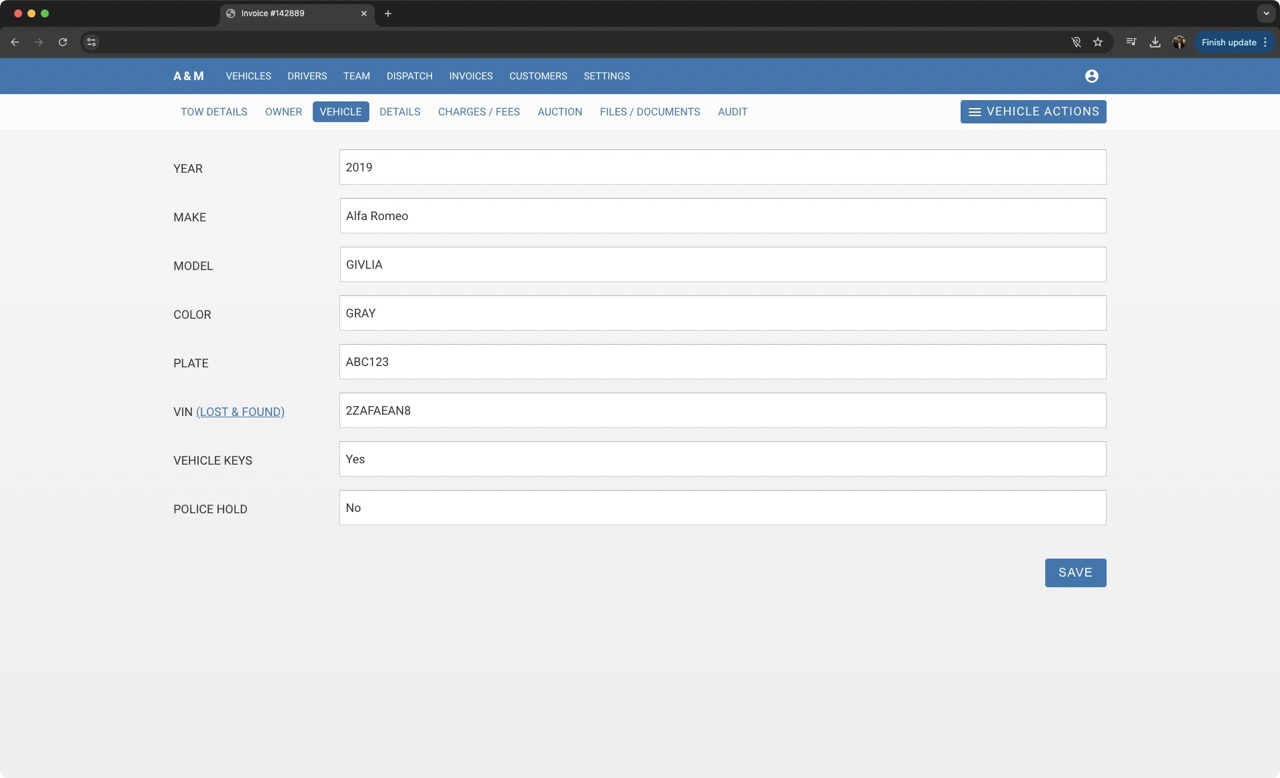Select the Invoice #142889 browser tab
Image resolution: width=1280 pixels, height=778 pixels.
pos(297,14)
